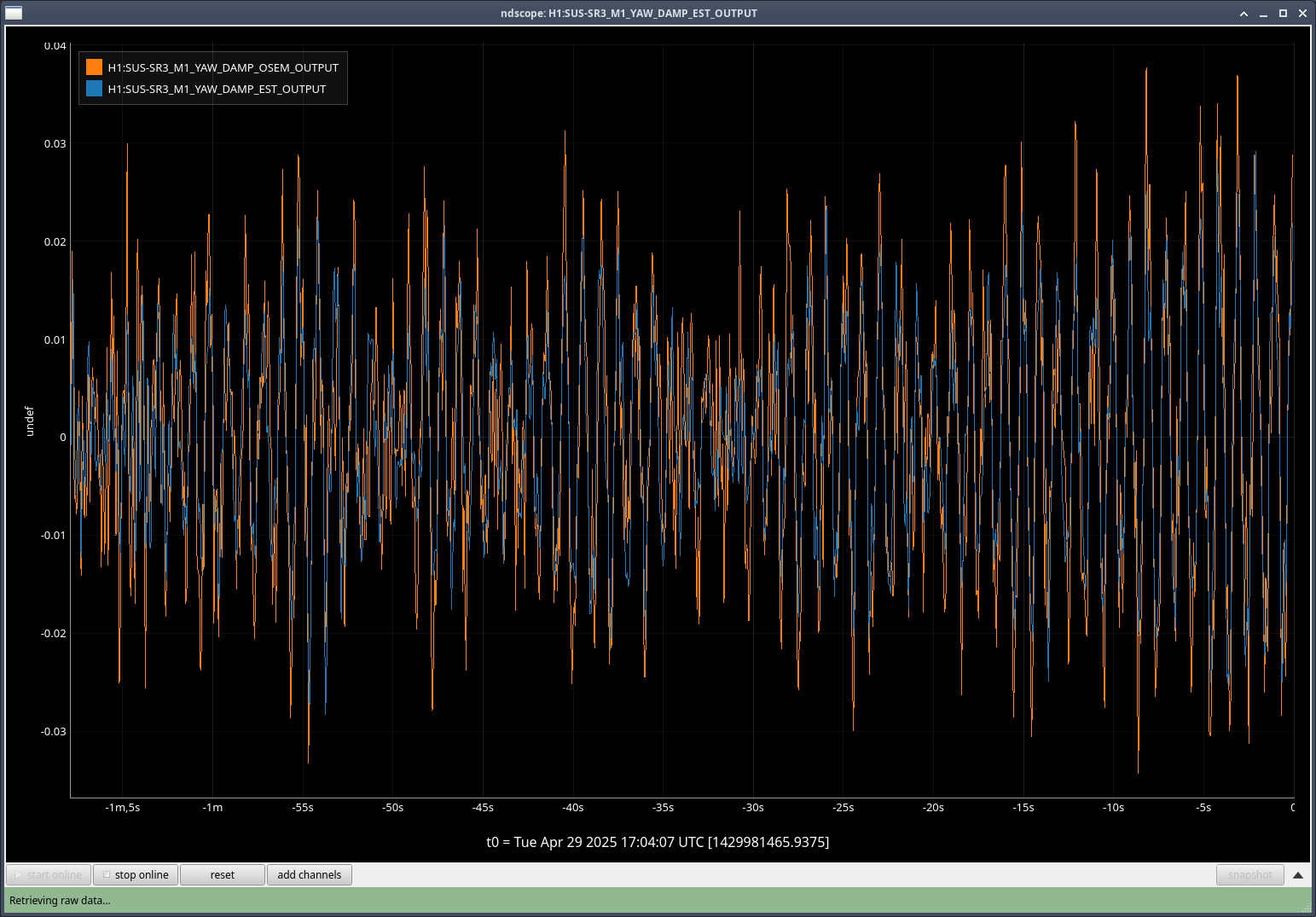The height and width of the screenshot is (917, 1316).
Task: Click the -1m,5s x-axis tick label
Action: pos(123,807)
